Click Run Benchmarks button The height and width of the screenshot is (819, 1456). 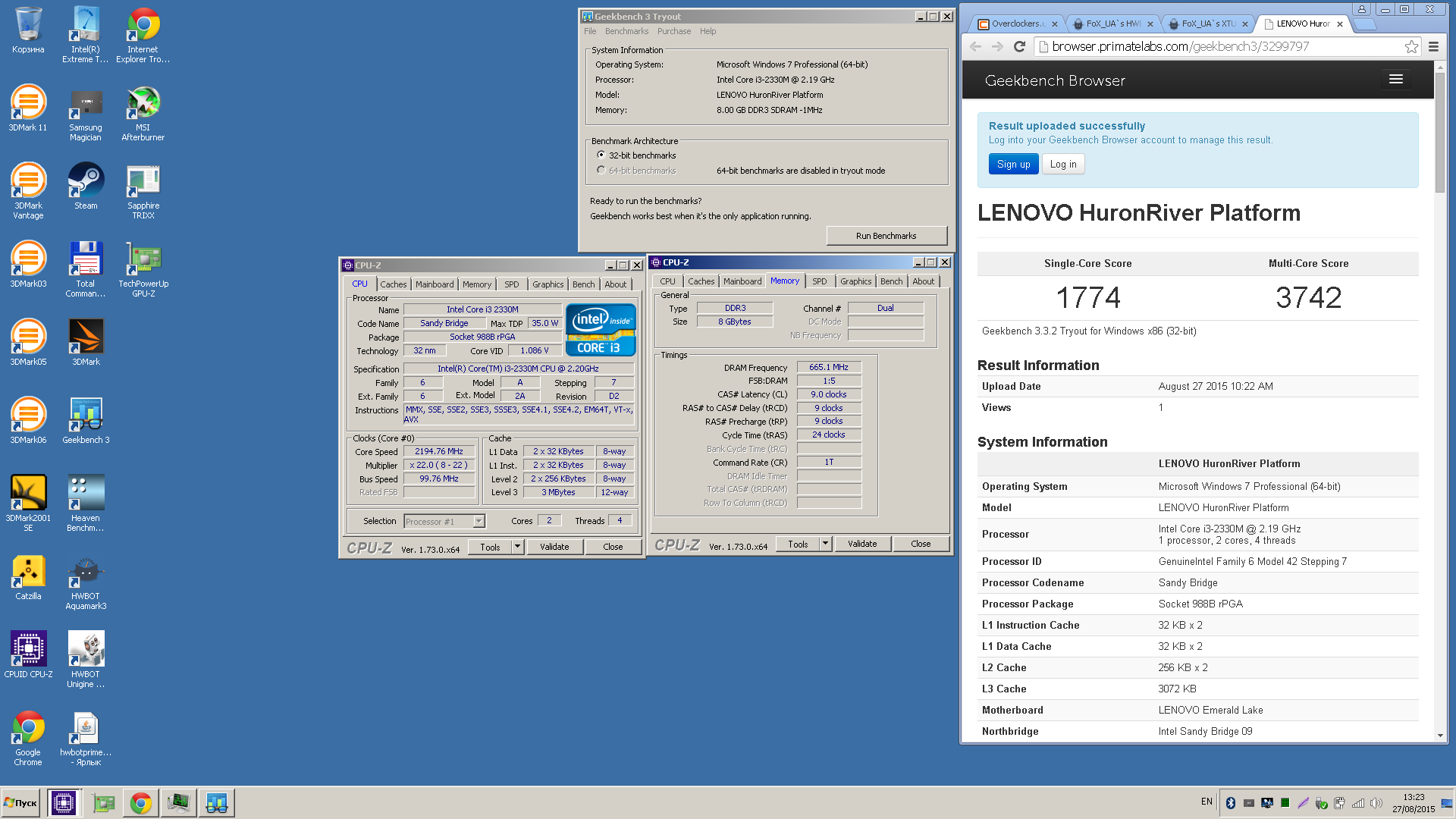[x=886, y=236]
